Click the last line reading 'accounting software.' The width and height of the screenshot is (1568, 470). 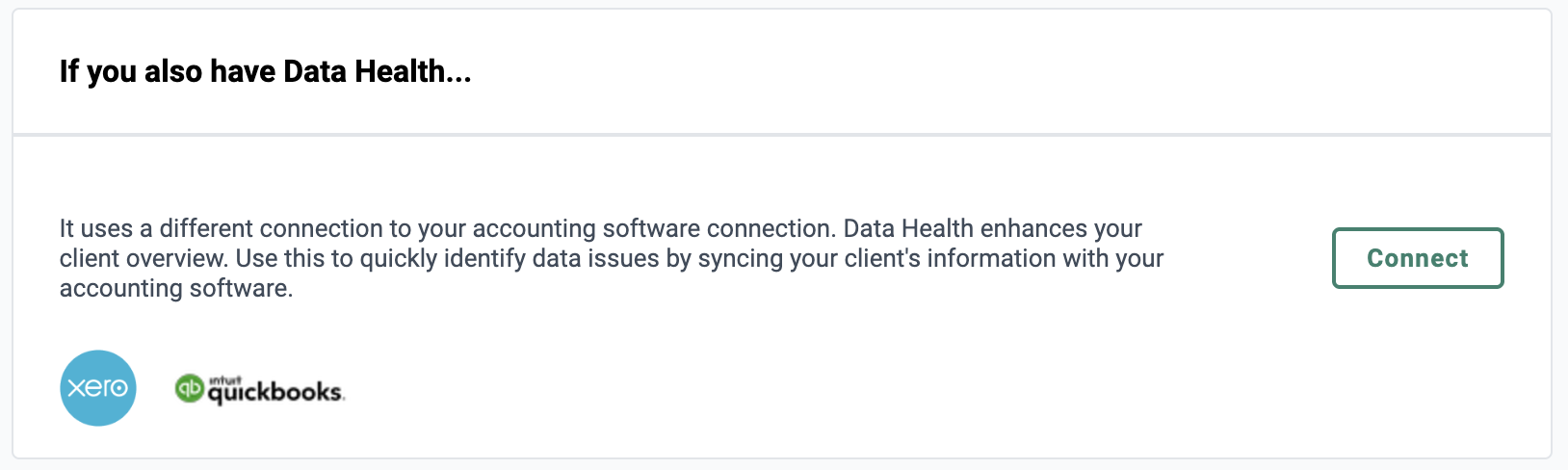(x=176, y=288)
